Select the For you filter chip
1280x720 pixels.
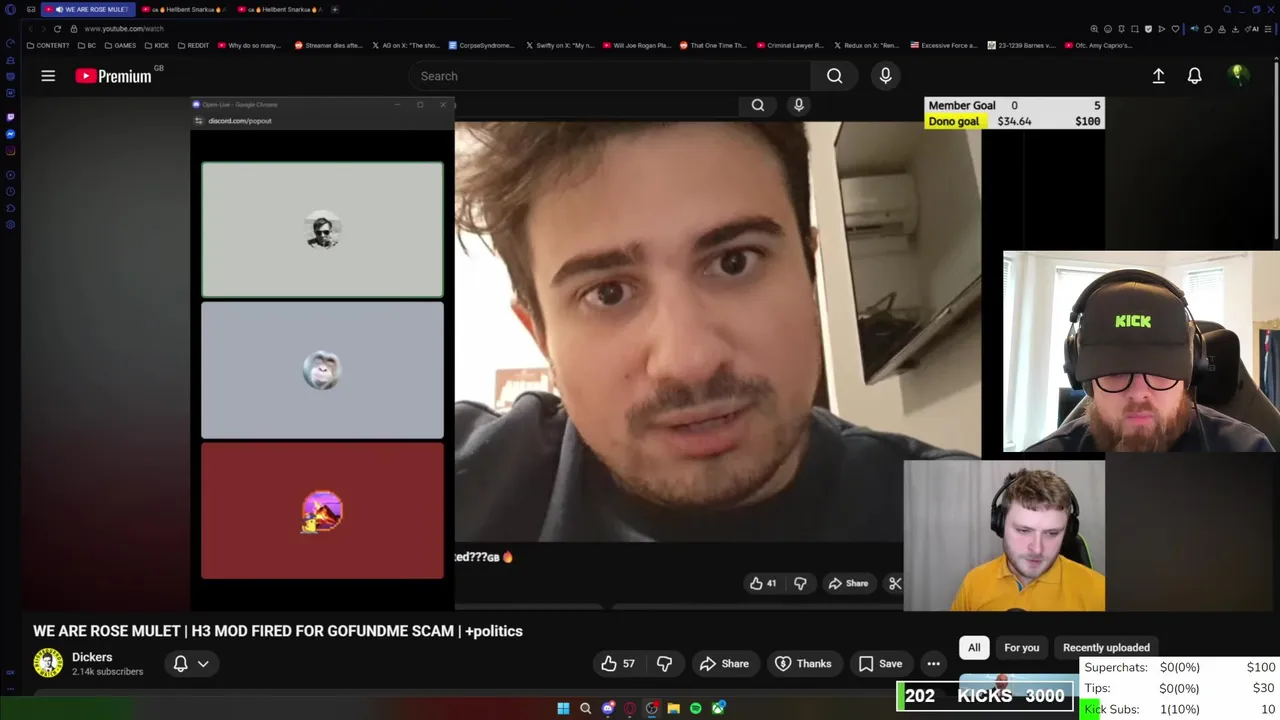pos(1021,647)
